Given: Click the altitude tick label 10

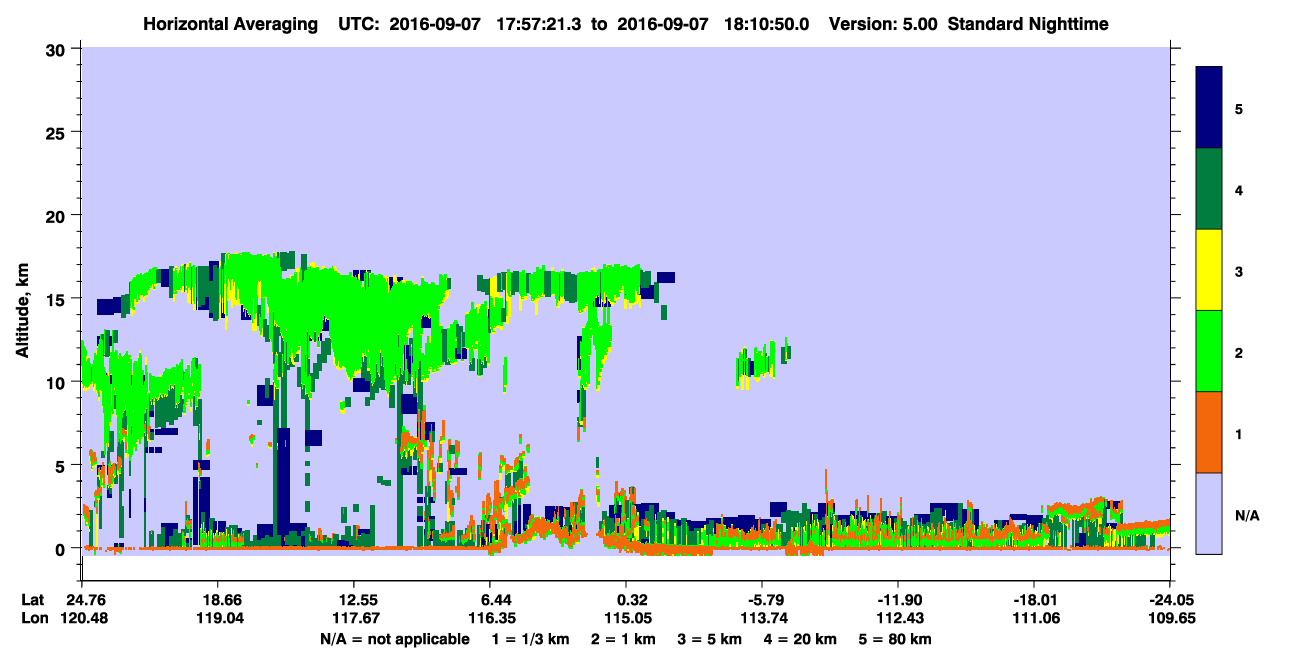Looking at the screenshot, I should click(x=58, y=382).
